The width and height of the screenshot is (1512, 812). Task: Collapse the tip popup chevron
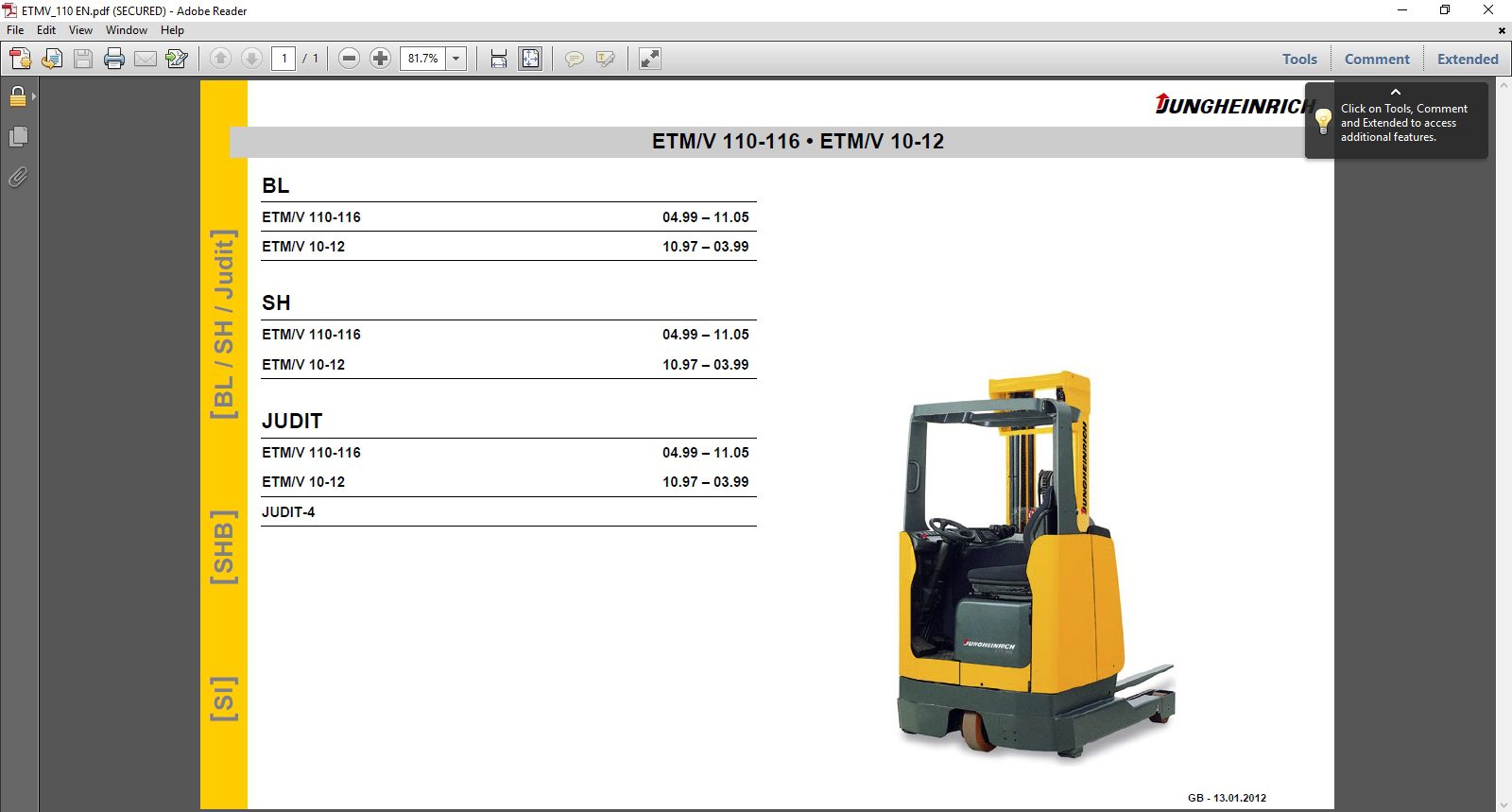pos(1396,92)
